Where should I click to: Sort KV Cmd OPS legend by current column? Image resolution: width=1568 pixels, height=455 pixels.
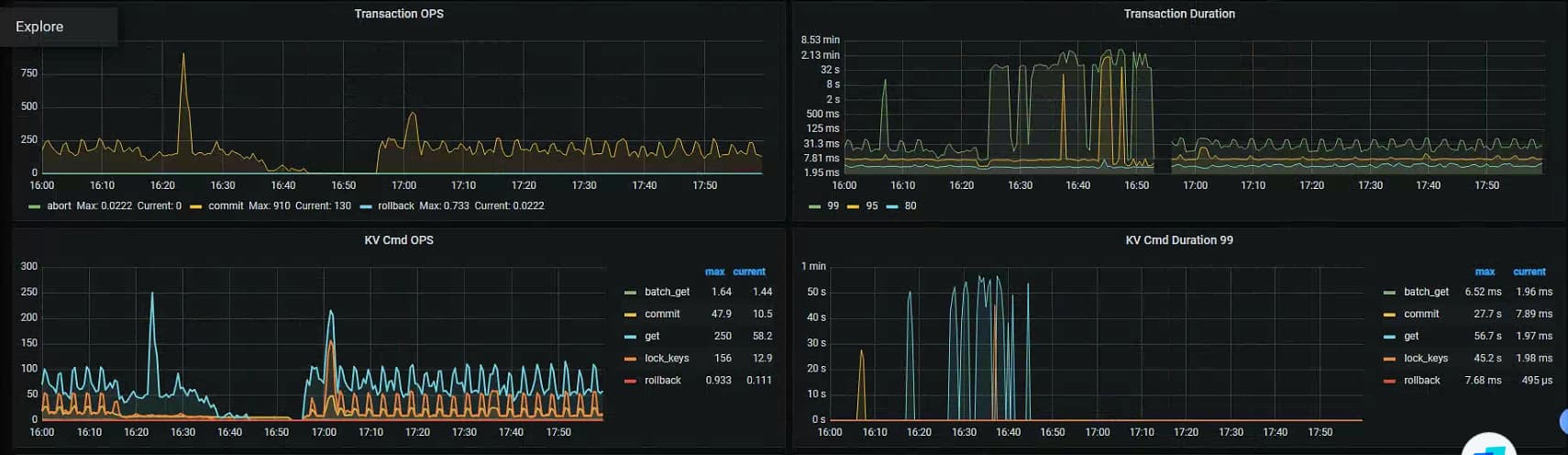(x=749, y=272)
